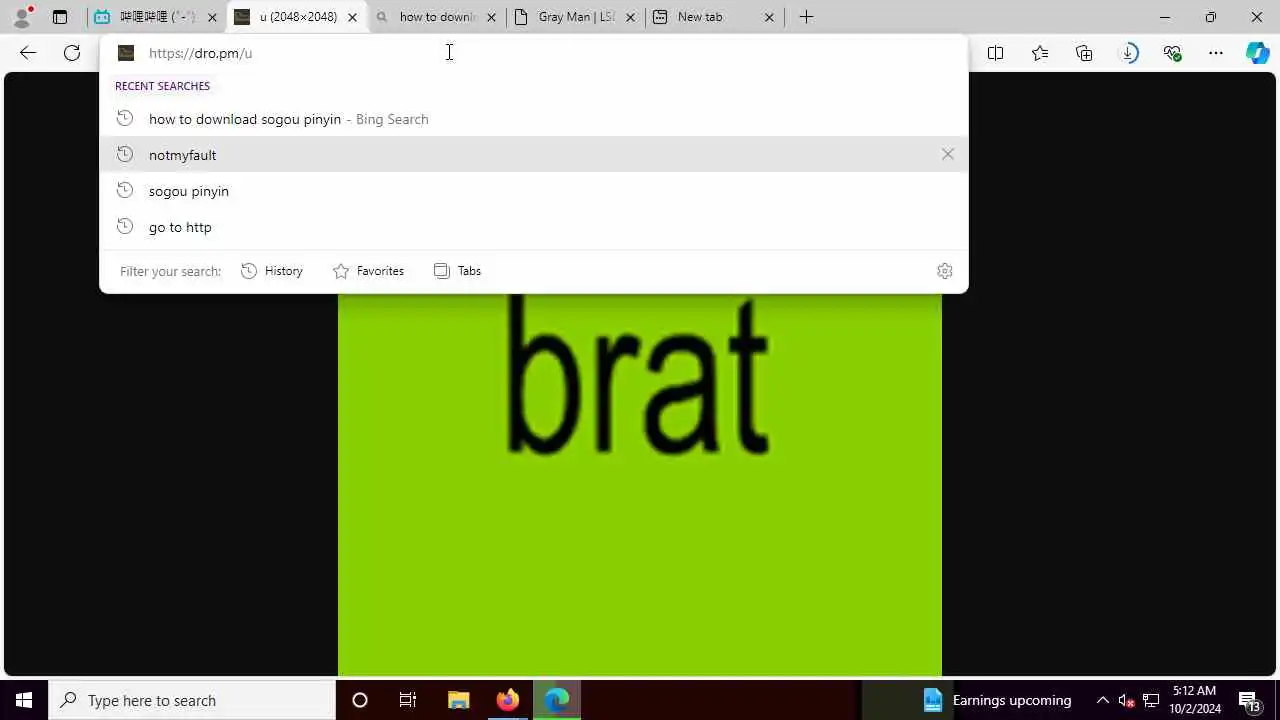Select the 'sogou pinyin' recent search
Viewport: 1280px width, 720px height.
coord(534,191)
